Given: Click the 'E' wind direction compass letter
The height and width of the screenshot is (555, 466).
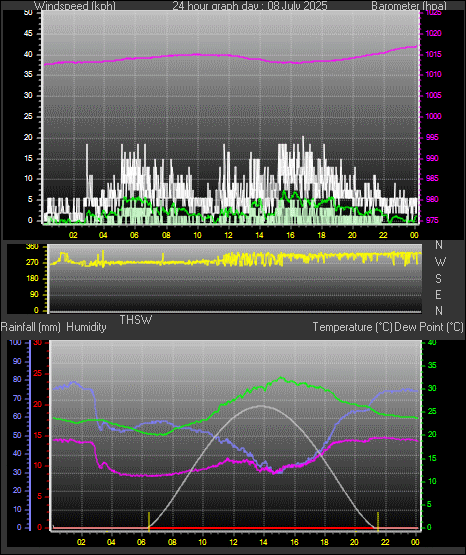Looking at the screenshot, I should tap(438, 294).
